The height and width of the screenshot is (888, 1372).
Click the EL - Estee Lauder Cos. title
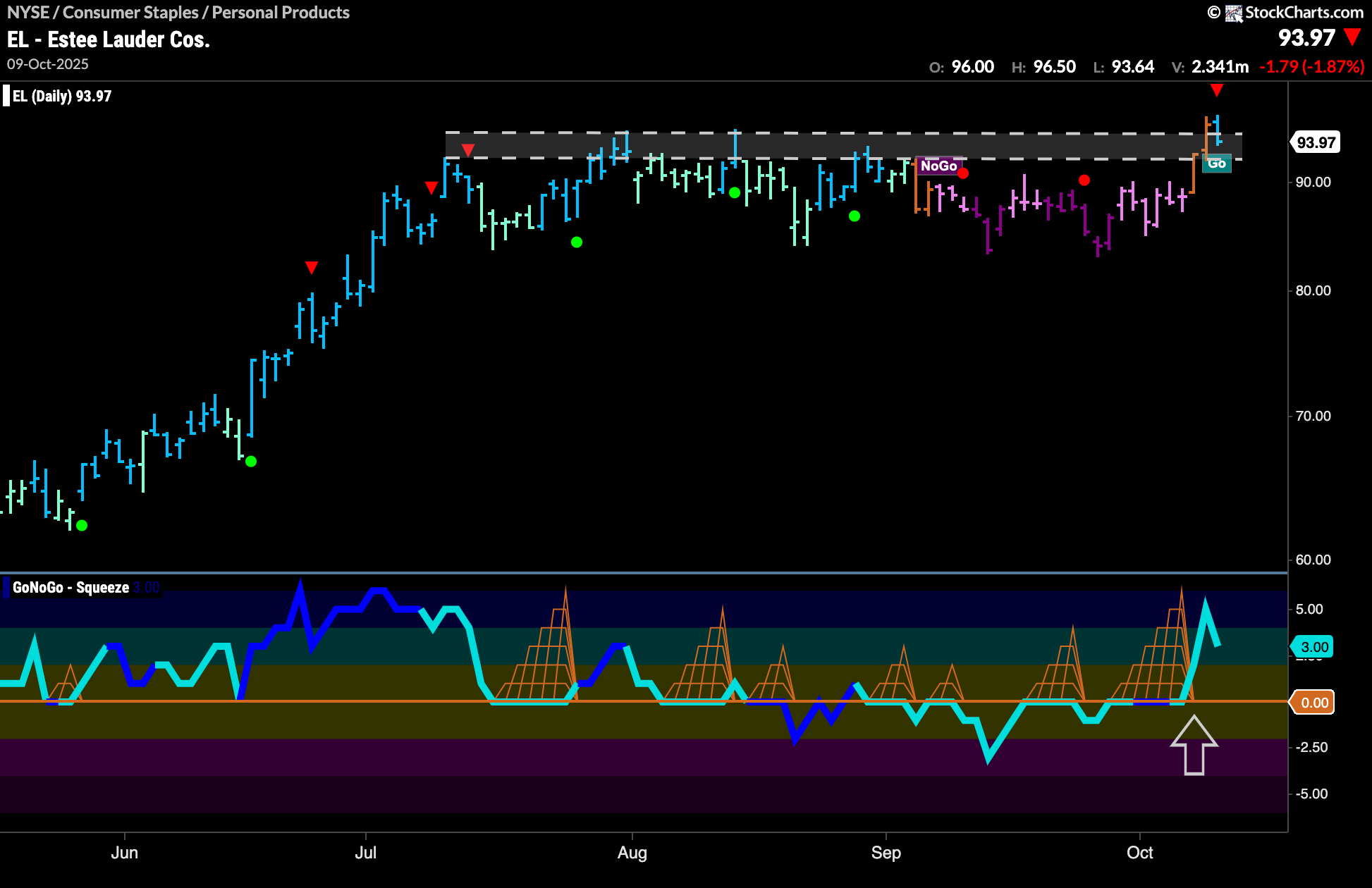click(x=107, y=39)
